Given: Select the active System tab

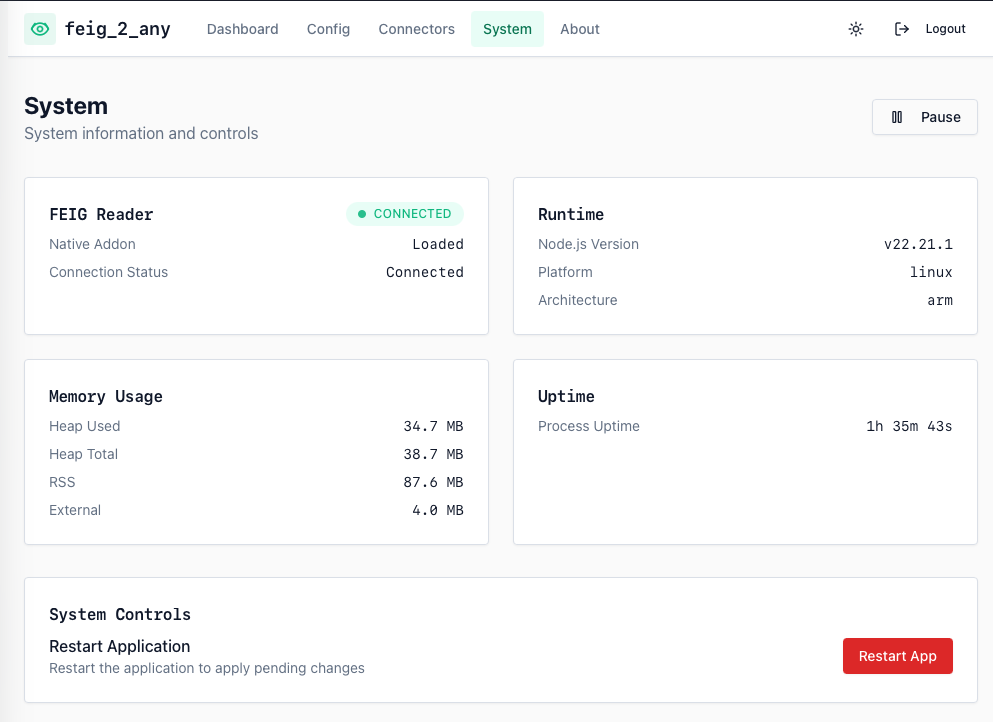Looking at the screenshot, I should coord(507,29).
